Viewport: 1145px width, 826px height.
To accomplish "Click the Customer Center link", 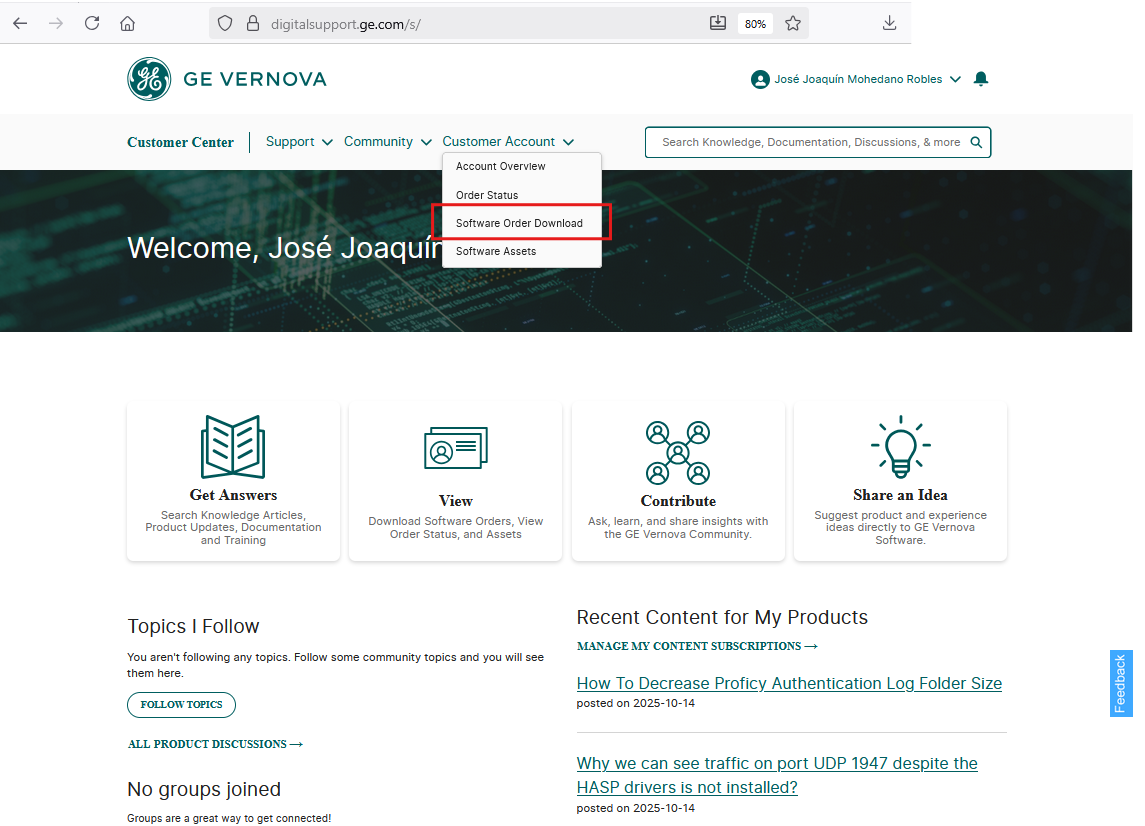I will coord(180,142).
